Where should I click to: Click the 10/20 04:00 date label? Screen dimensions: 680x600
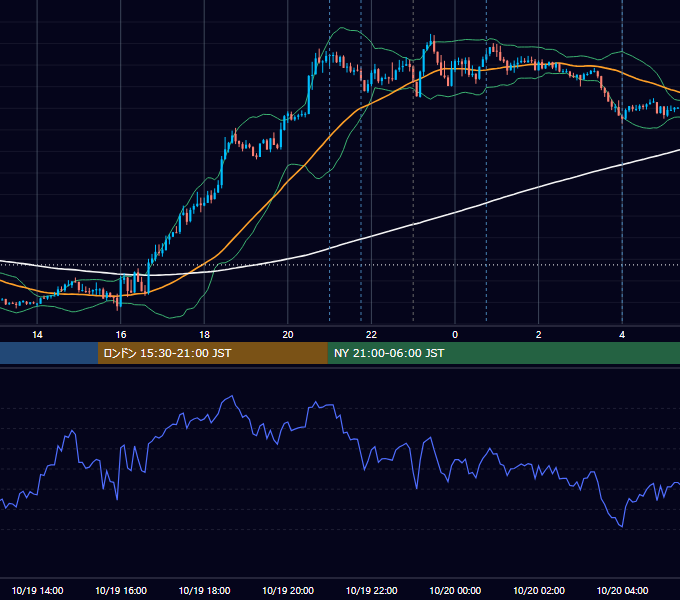(x=622, y=590)
